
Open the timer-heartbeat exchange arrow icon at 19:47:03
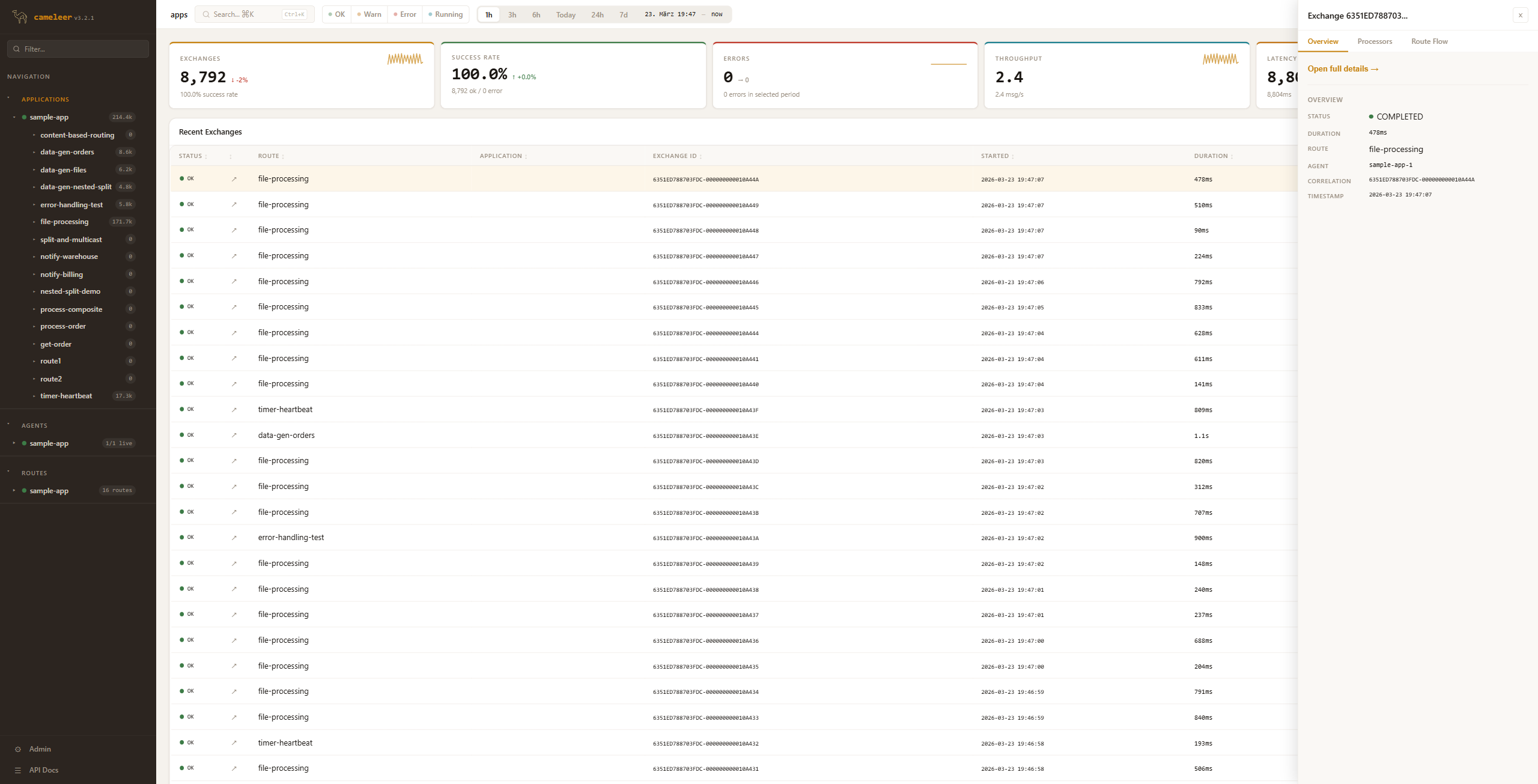[x=234, y=410]
